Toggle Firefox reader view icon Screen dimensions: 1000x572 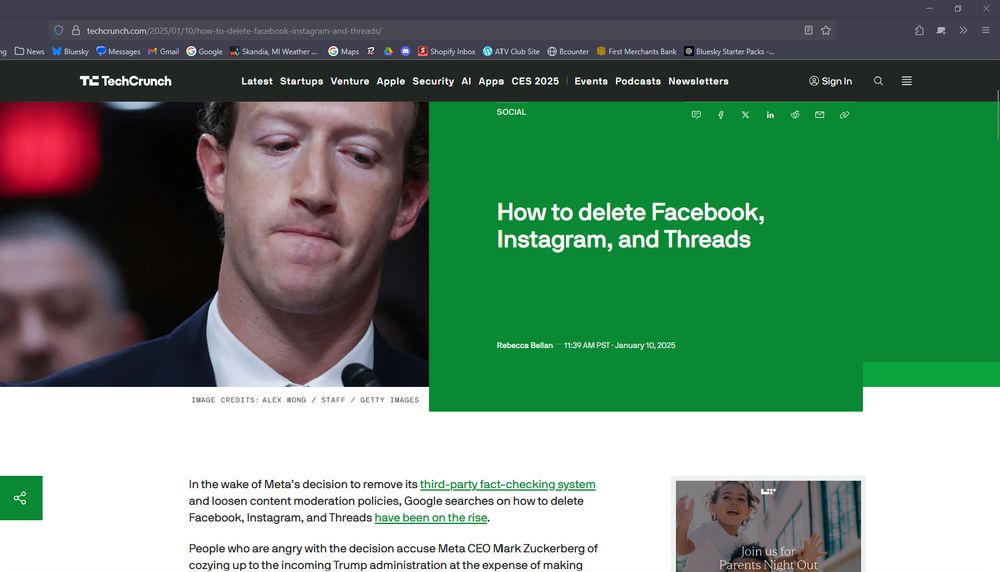point(808,30)
